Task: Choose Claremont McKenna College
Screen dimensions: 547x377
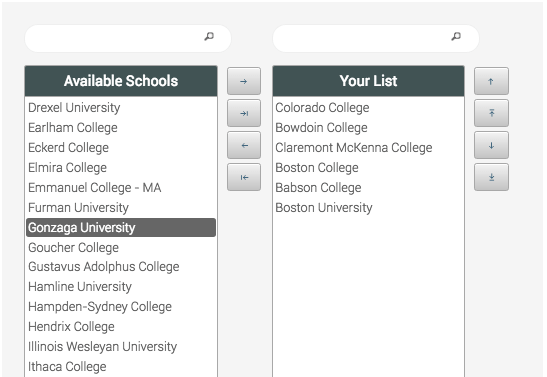Action: pyautogui.click(x=368, y=148)
